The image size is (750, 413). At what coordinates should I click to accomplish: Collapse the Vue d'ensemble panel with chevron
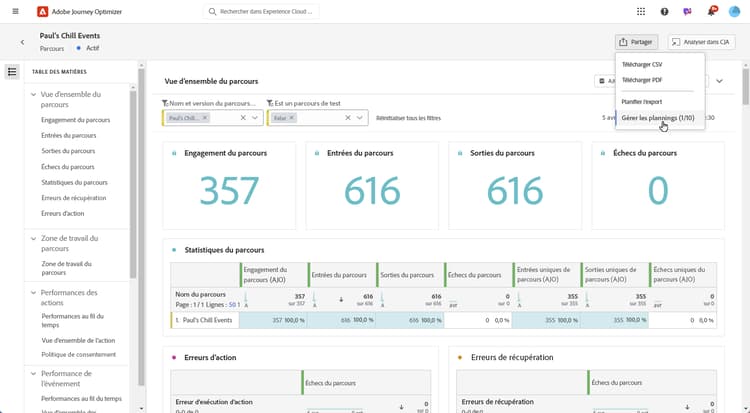click(719, 81)
